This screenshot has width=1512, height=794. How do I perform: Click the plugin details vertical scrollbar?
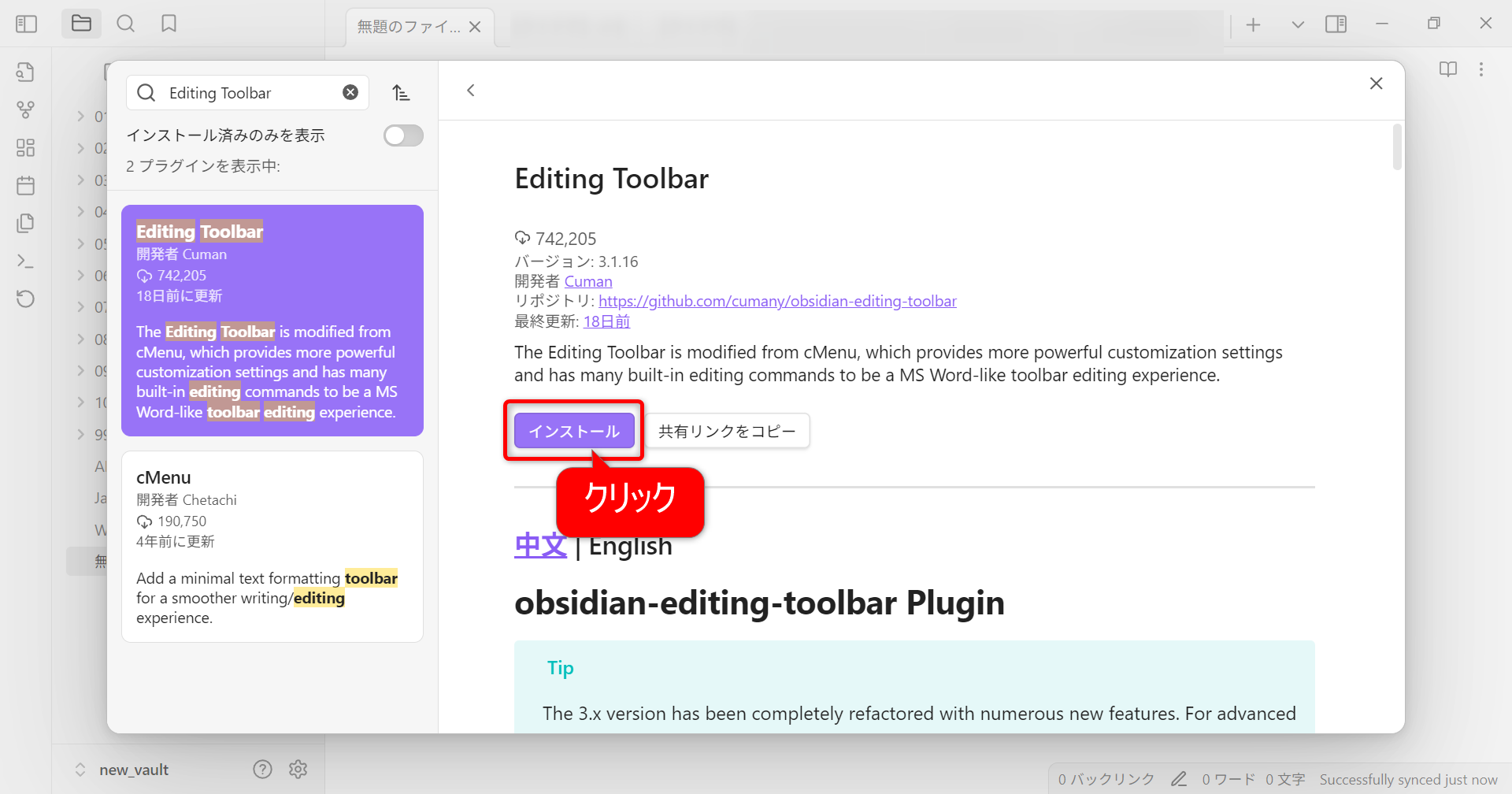tap(1397, 147)
